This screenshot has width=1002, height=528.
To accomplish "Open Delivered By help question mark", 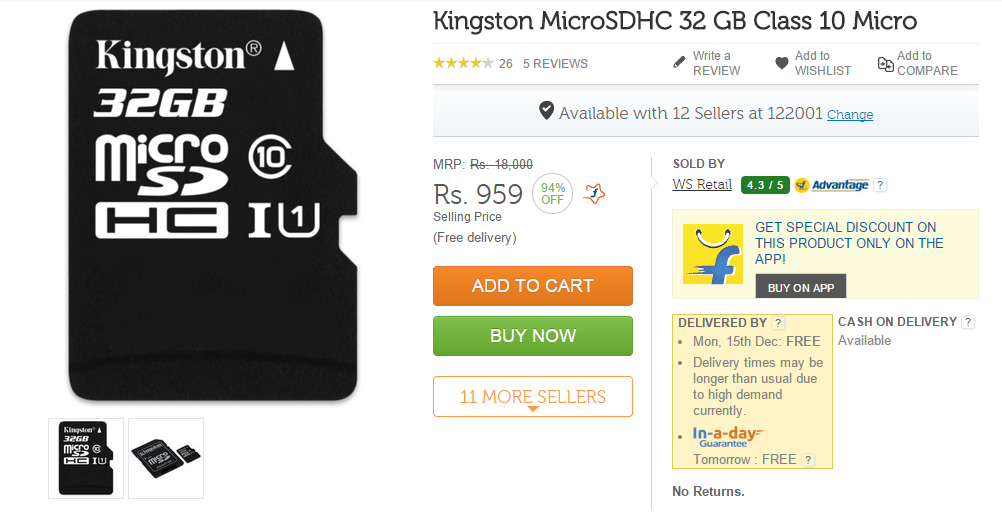I will (x=778, y=323).
